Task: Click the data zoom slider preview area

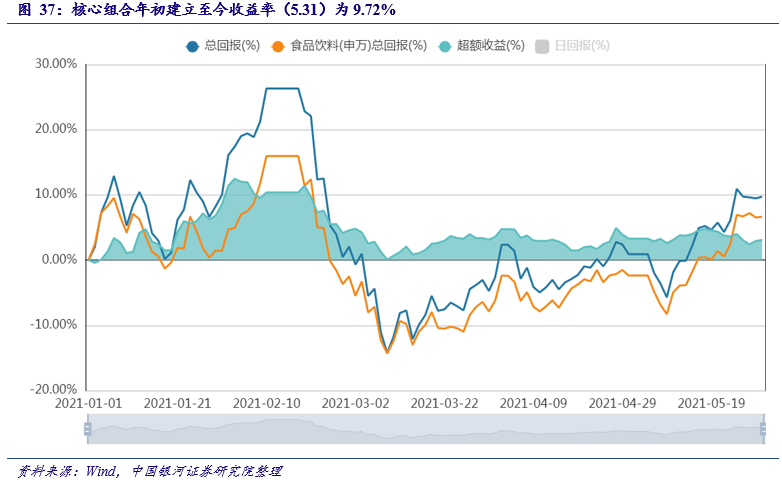Action: (x=425, y=429)
